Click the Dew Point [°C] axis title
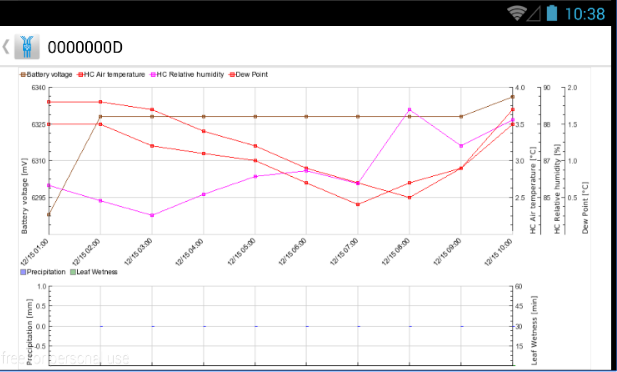Image resolution: width=617 pixels, height=372 pixels. 585,207
